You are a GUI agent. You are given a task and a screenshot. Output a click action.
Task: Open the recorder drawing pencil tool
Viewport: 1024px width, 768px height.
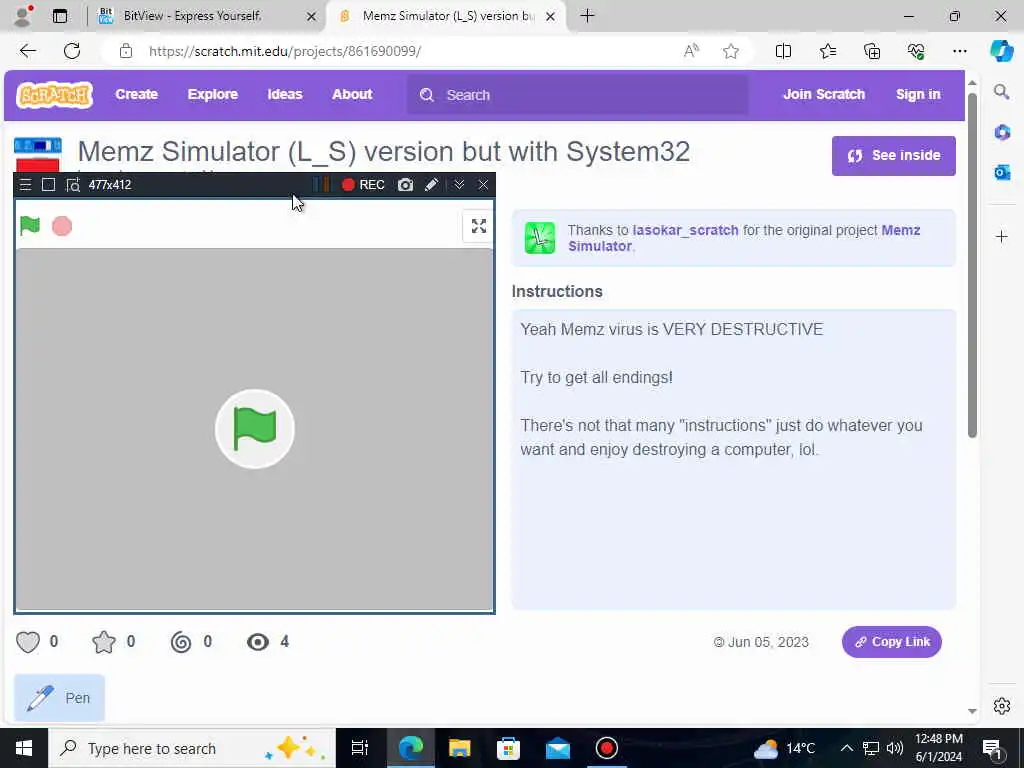point(431,185)
